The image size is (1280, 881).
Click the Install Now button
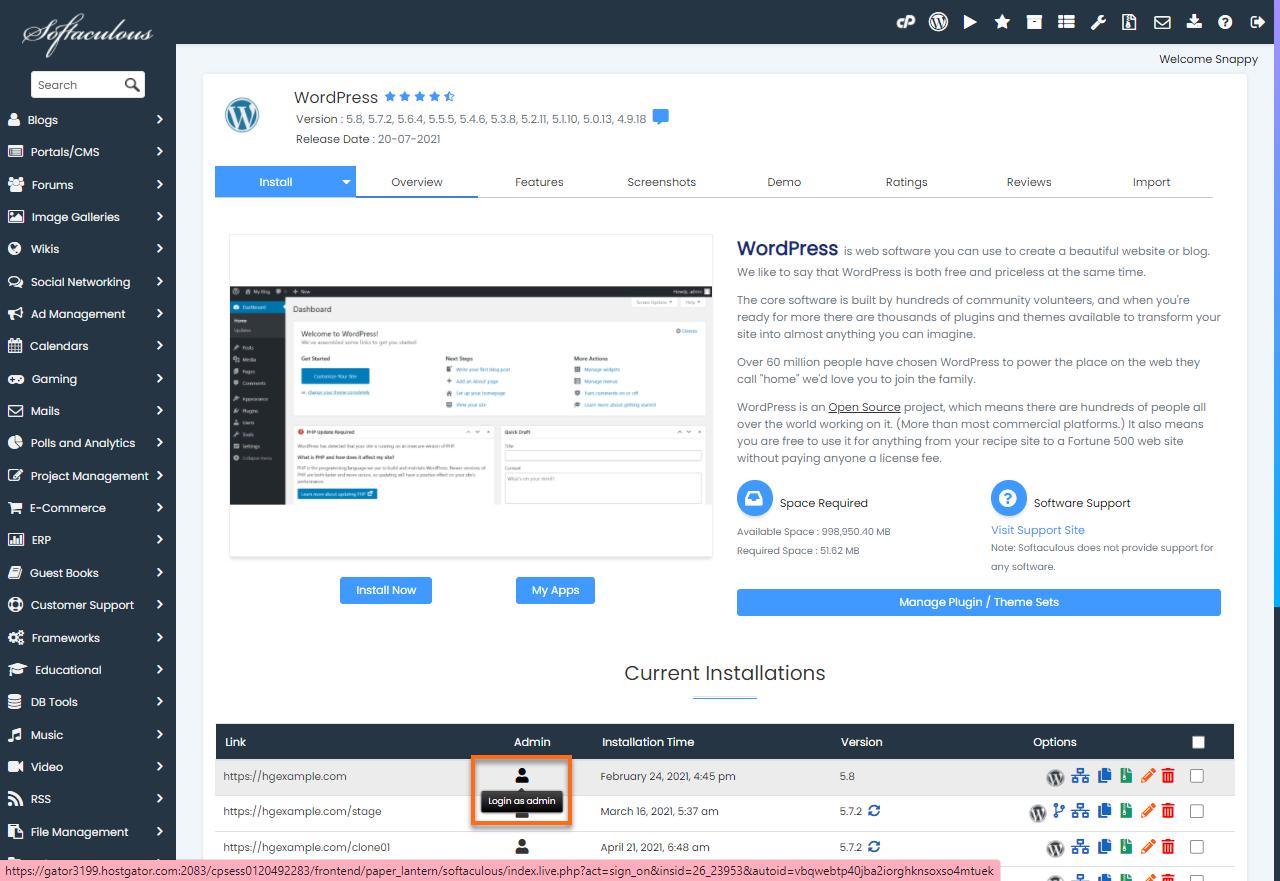click(385, 590)
